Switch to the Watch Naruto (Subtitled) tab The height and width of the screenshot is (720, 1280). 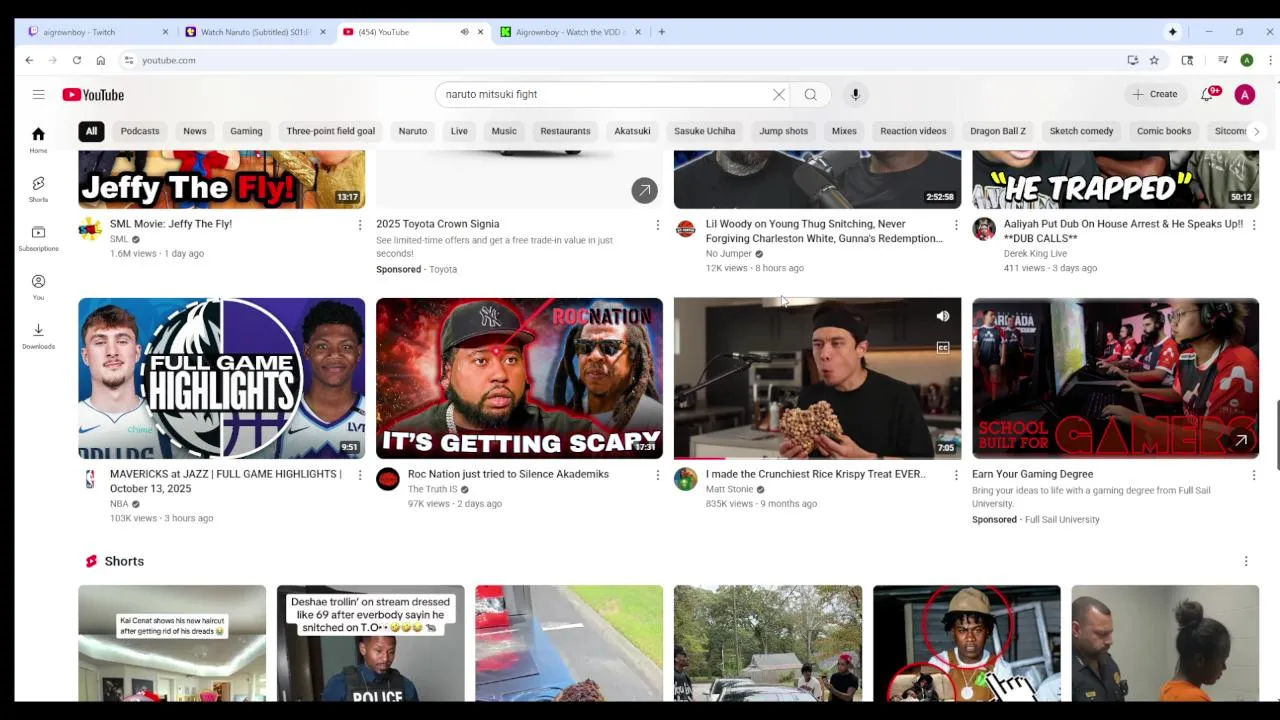256,32
